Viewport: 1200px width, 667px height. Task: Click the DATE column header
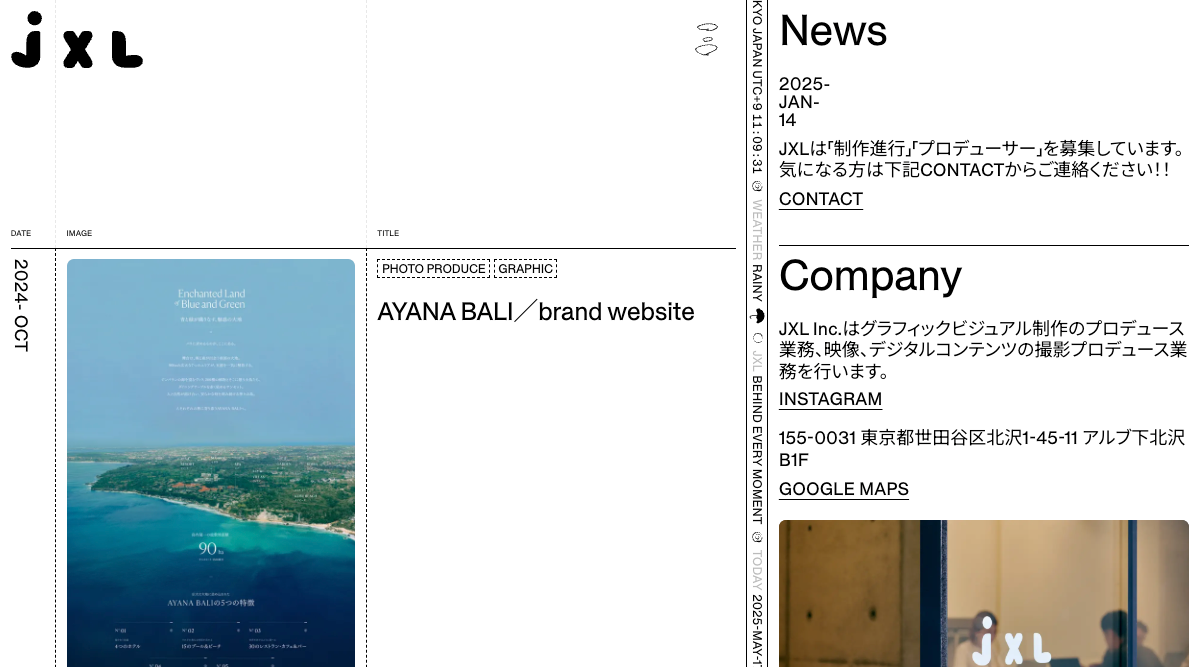pyautogui.click(x=21, y=233)
